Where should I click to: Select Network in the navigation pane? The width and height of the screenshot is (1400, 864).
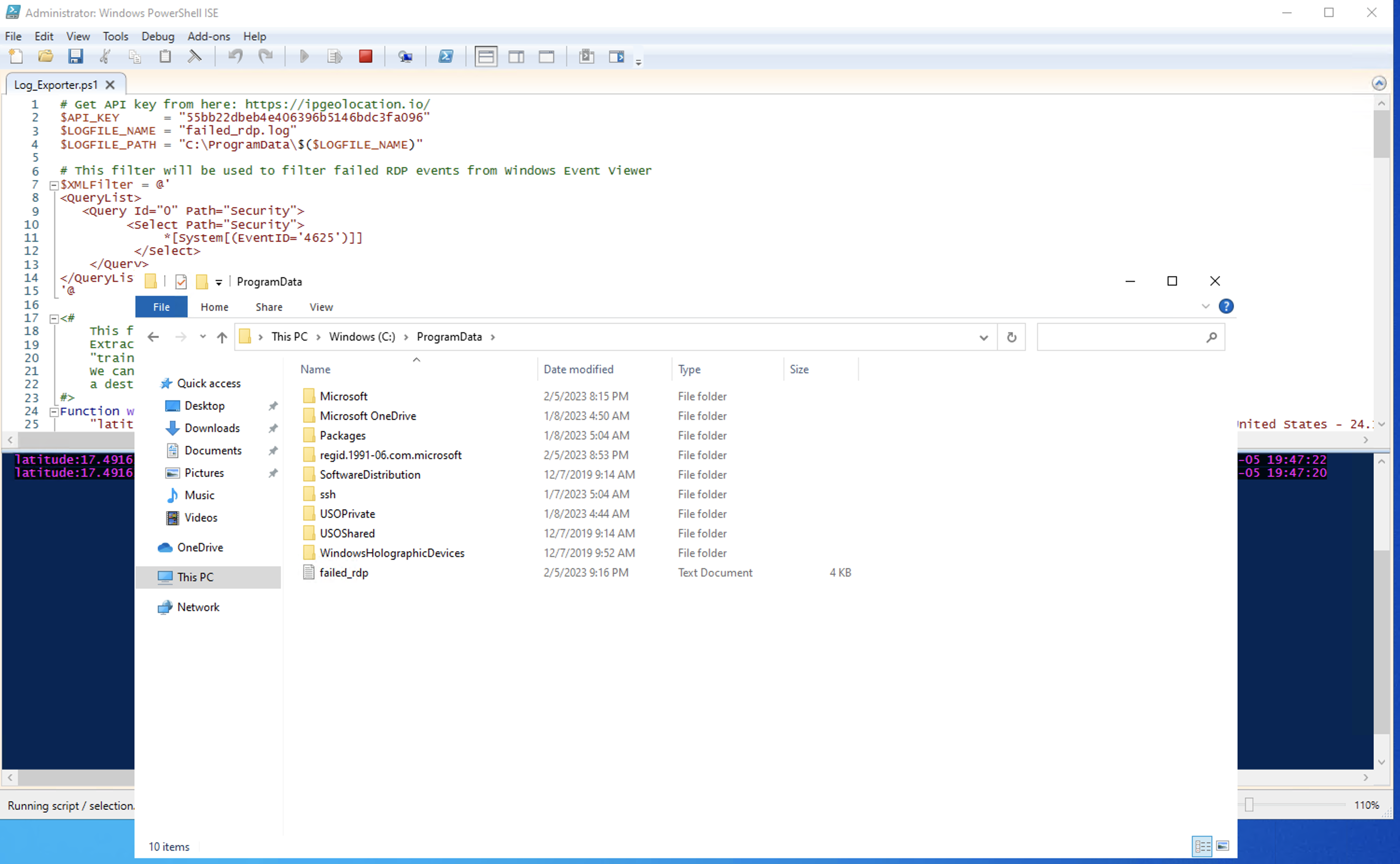[x=198, y=607]
